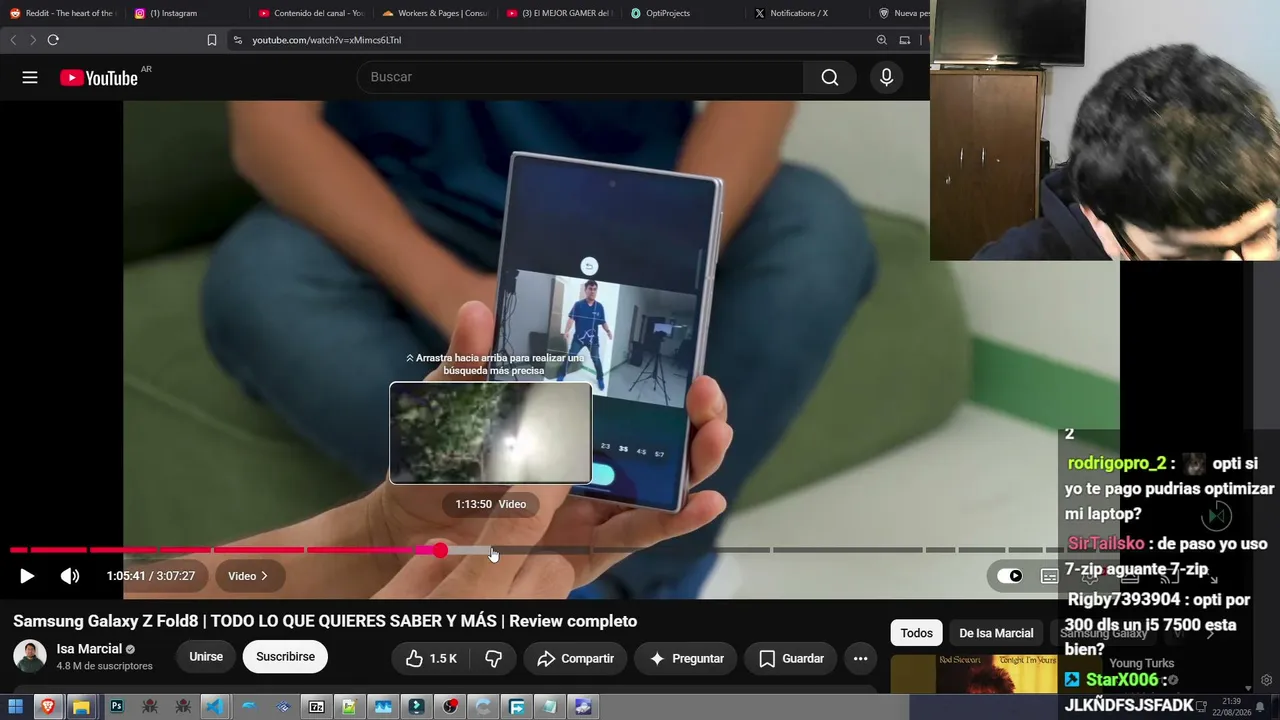1280x720 pixels.
Task: Like the video showing 1.5K likes
Action: (x=431, y=658)
